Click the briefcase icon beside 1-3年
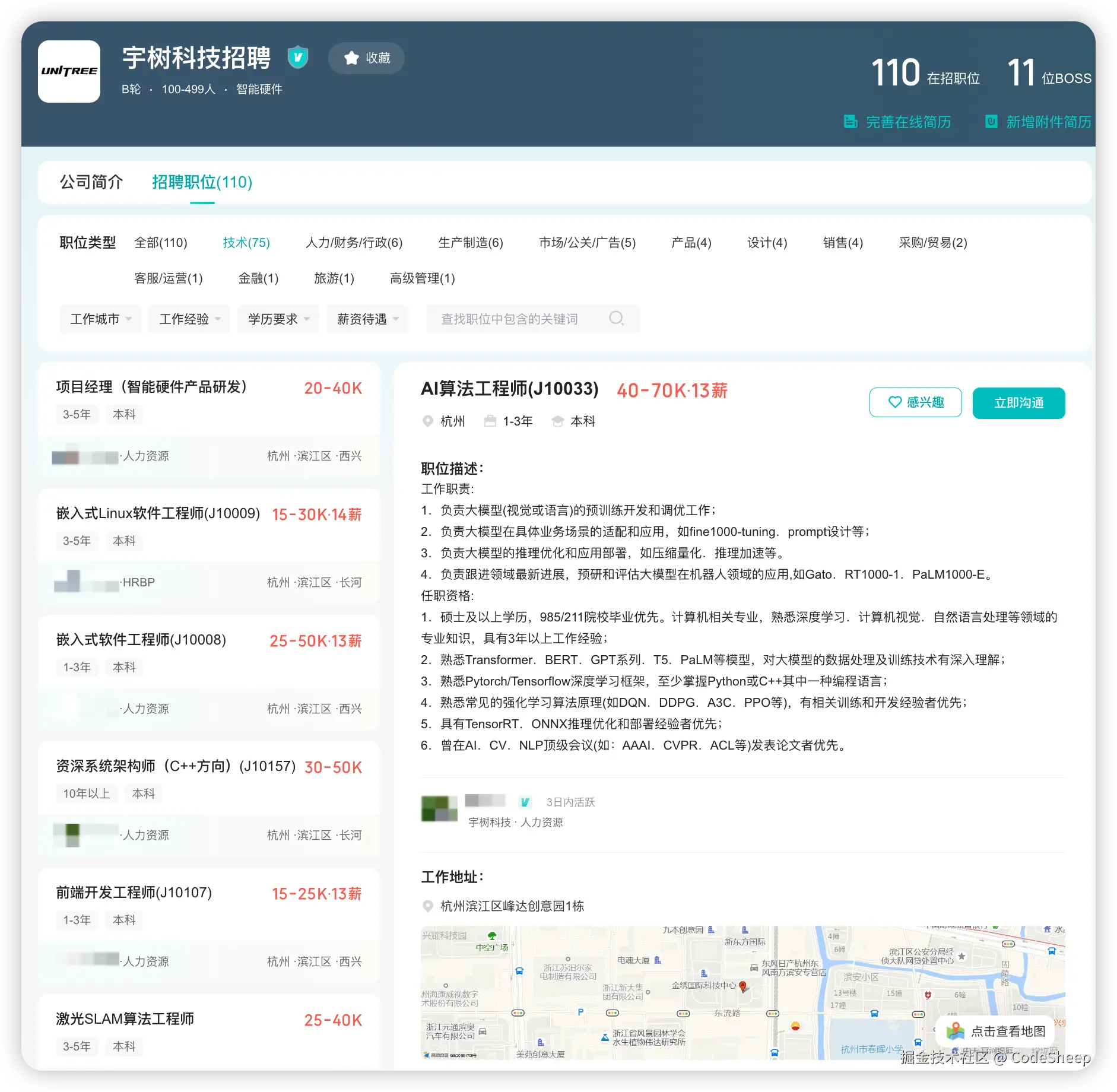 tap(490, 421)
